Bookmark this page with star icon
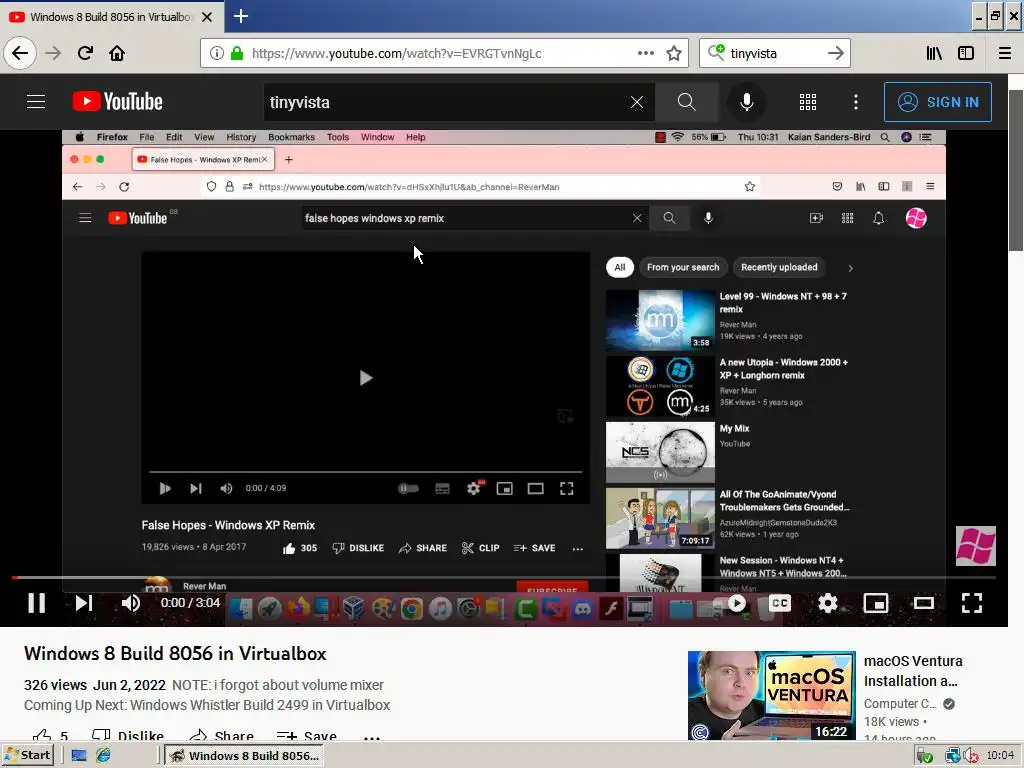 pos(674,53)
